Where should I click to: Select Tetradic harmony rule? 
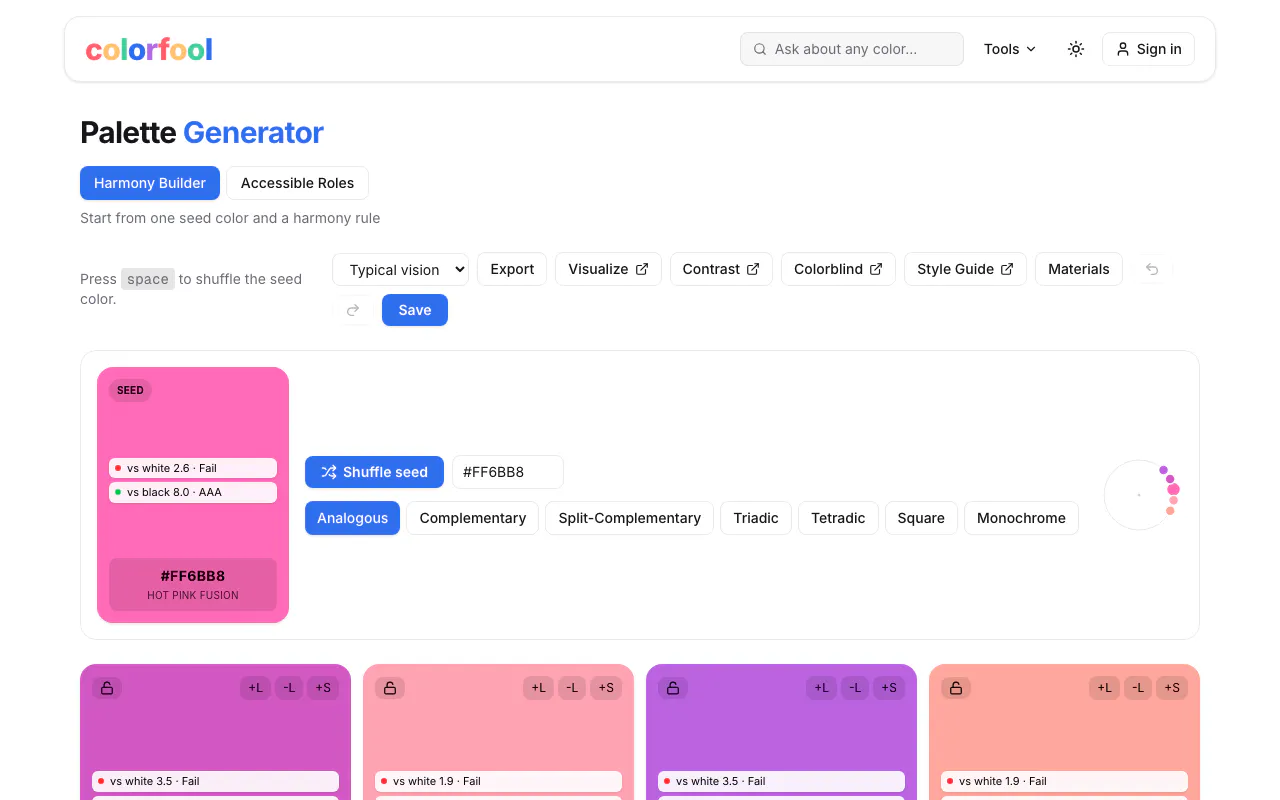click(838, 518)
